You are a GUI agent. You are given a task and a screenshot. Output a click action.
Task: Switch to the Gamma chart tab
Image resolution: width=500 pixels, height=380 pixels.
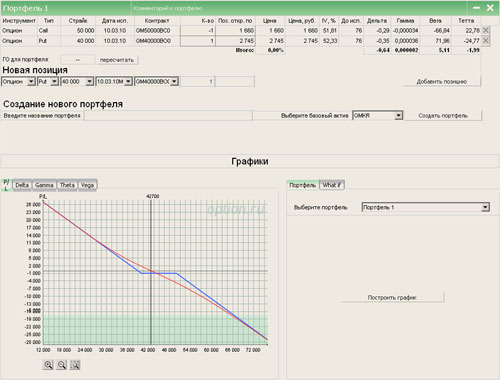click(44, 185)
